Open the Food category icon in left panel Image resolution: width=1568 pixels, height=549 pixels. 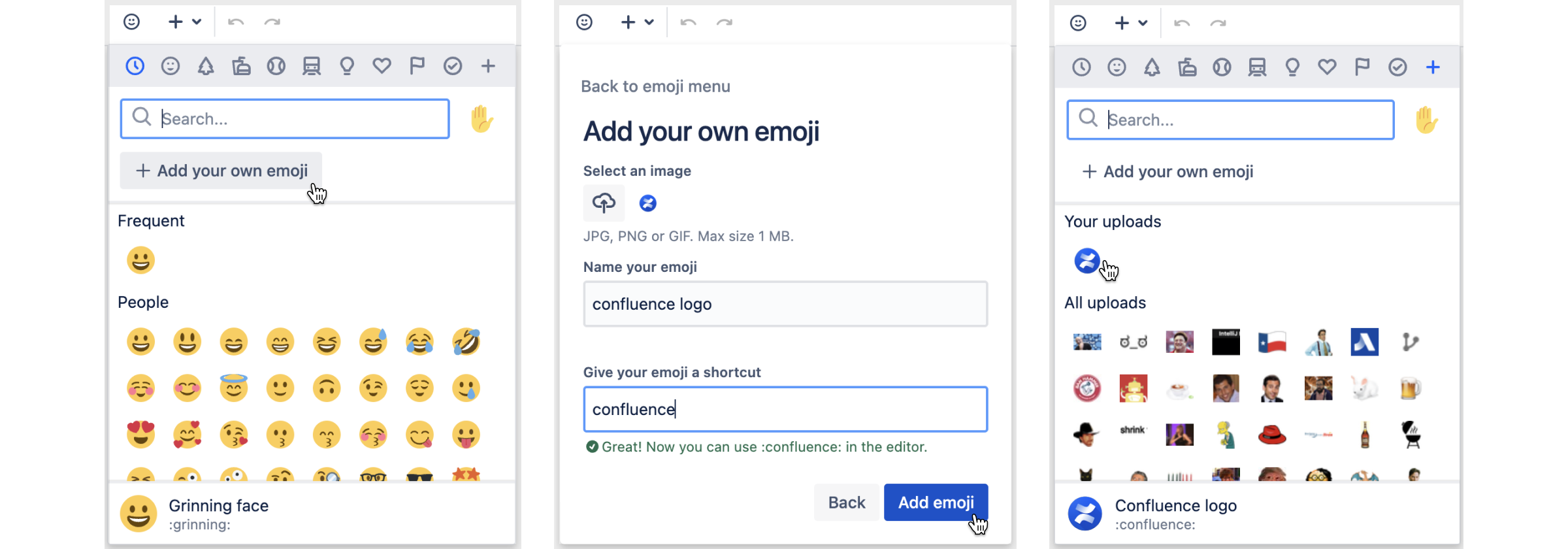pos(241,66)
